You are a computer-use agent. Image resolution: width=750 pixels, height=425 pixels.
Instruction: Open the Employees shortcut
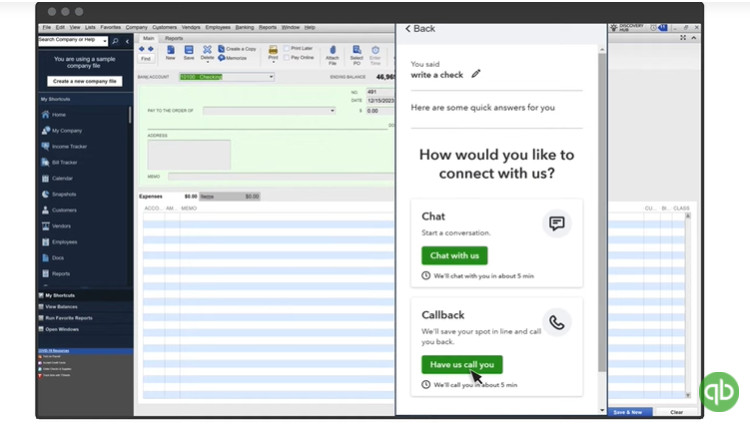pos(60,242)
